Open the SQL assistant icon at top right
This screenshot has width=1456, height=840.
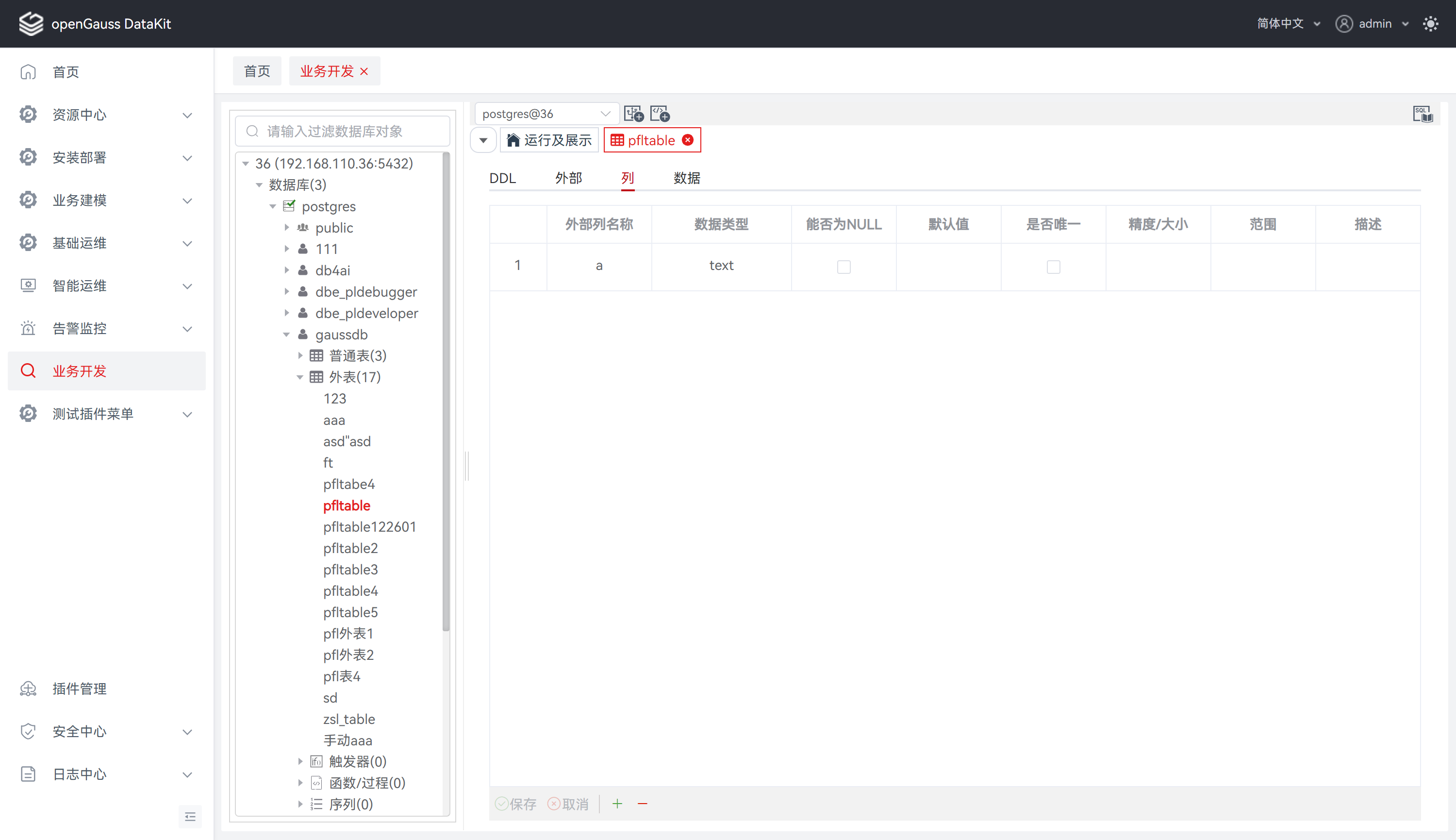point(1422,114)
